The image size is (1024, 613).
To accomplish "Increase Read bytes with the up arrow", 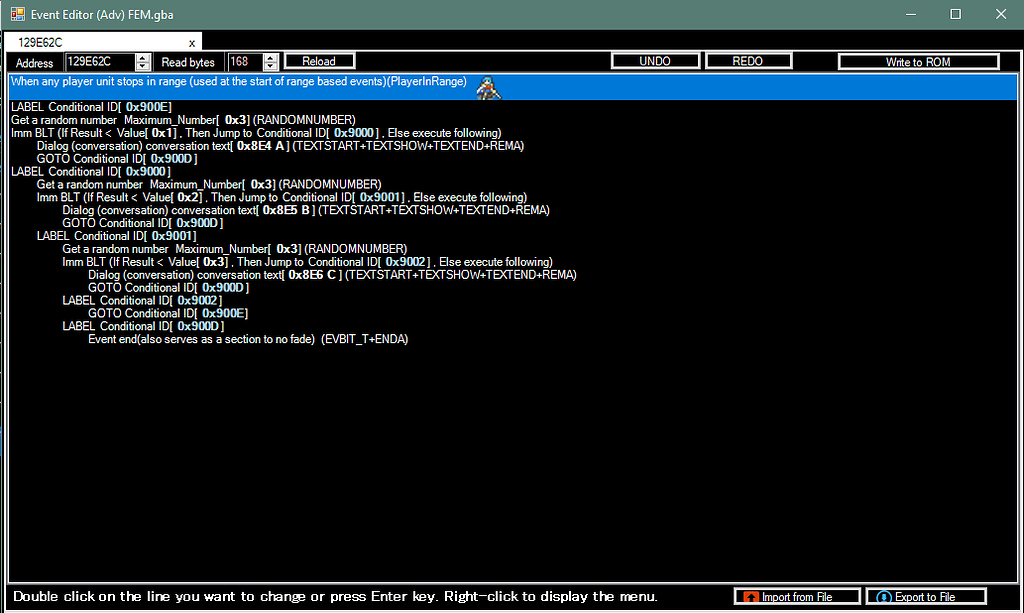I will [x=270, y=58].
